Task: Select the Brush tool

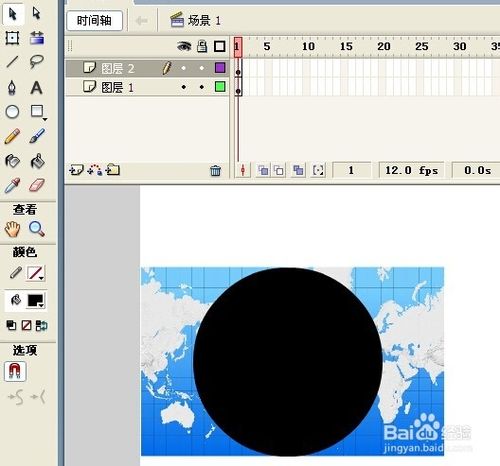Action: 37,136
